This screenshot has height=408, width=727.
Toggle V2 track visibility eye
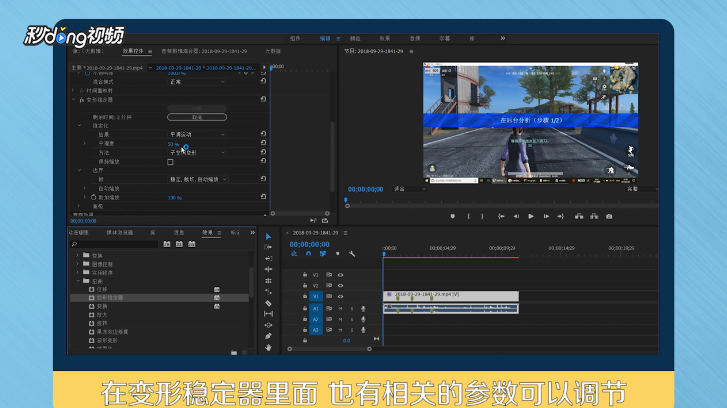pyautogui.click(x=340, y=286)
